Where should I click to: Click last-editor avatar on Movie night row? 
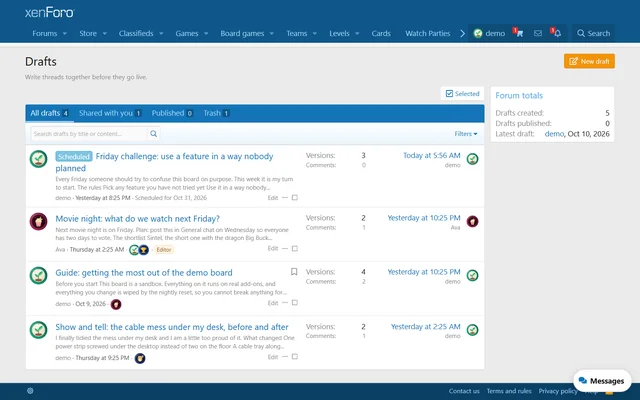[x=473, y=221]
